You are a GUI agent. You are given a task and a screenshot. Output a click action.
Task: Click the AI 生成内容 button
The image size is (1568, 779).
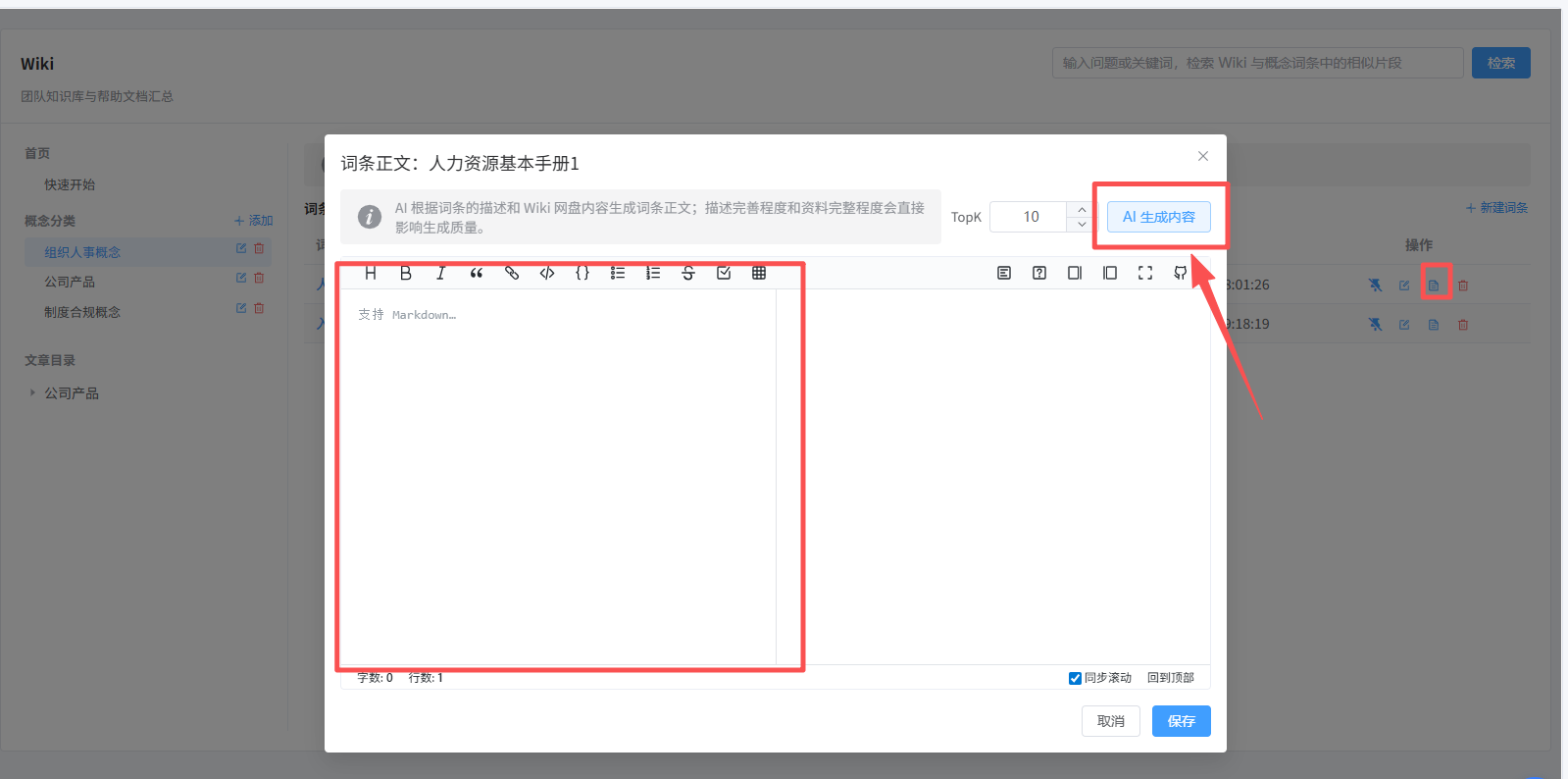(1159, 217)
